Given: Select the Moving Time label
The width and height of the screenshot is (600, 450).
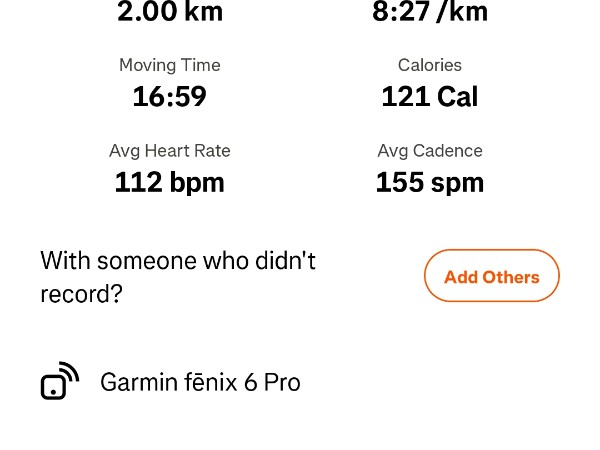Looking at the screenshot, I should 170,65.
